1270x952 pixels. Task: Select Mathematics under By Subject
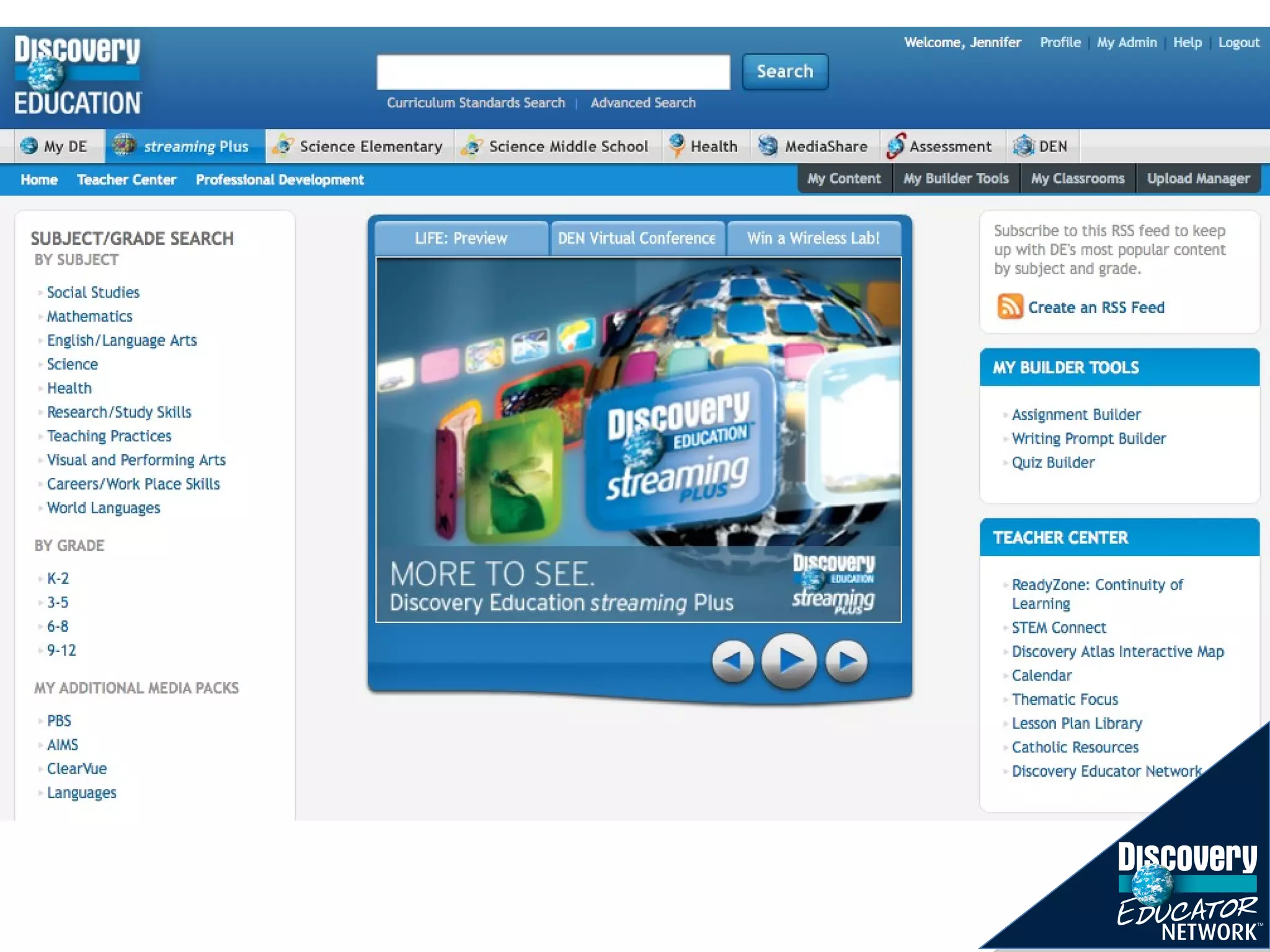(x=90, y=317)
